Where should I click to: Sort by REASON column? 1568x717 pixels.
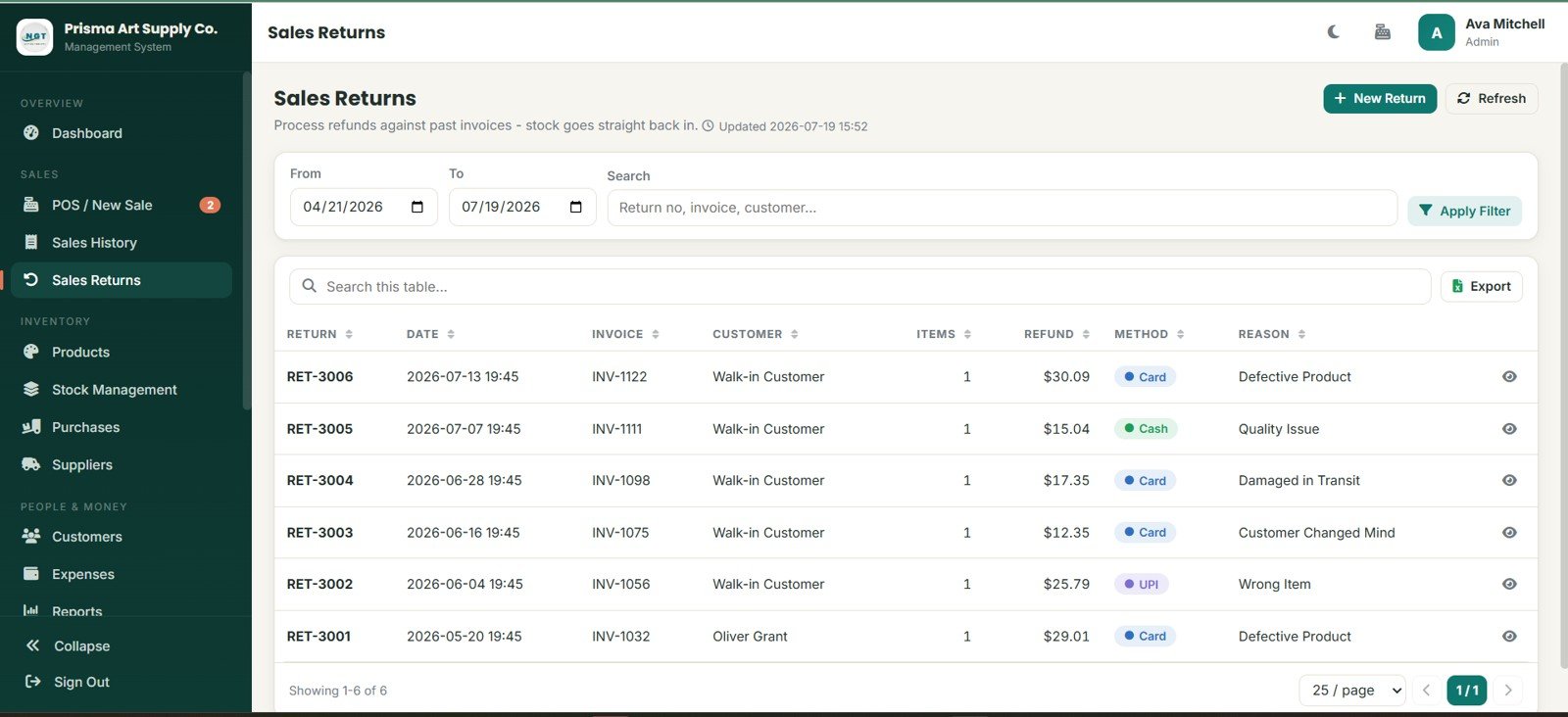point(1272,334)
